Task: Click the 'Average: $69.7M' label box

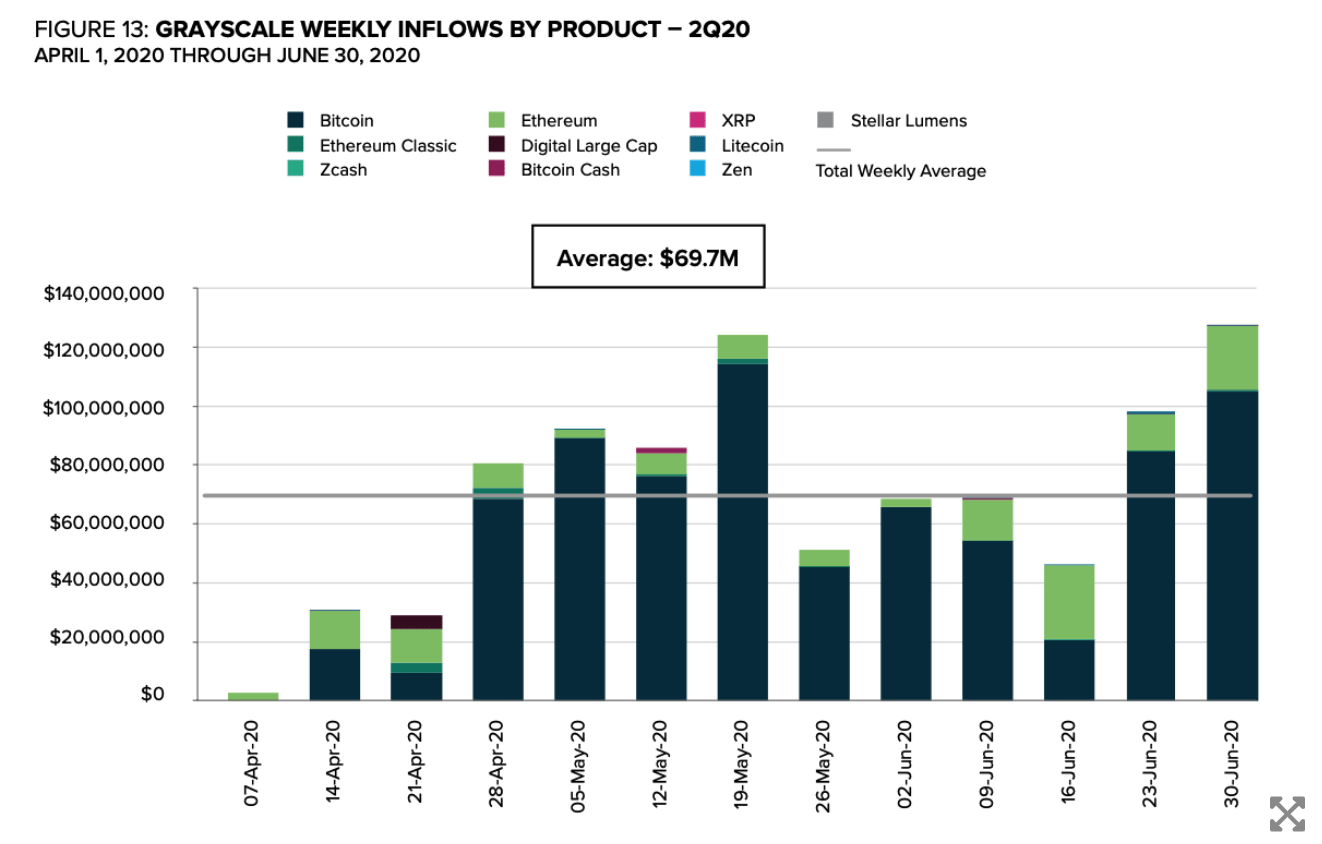Action: (648, 257)
